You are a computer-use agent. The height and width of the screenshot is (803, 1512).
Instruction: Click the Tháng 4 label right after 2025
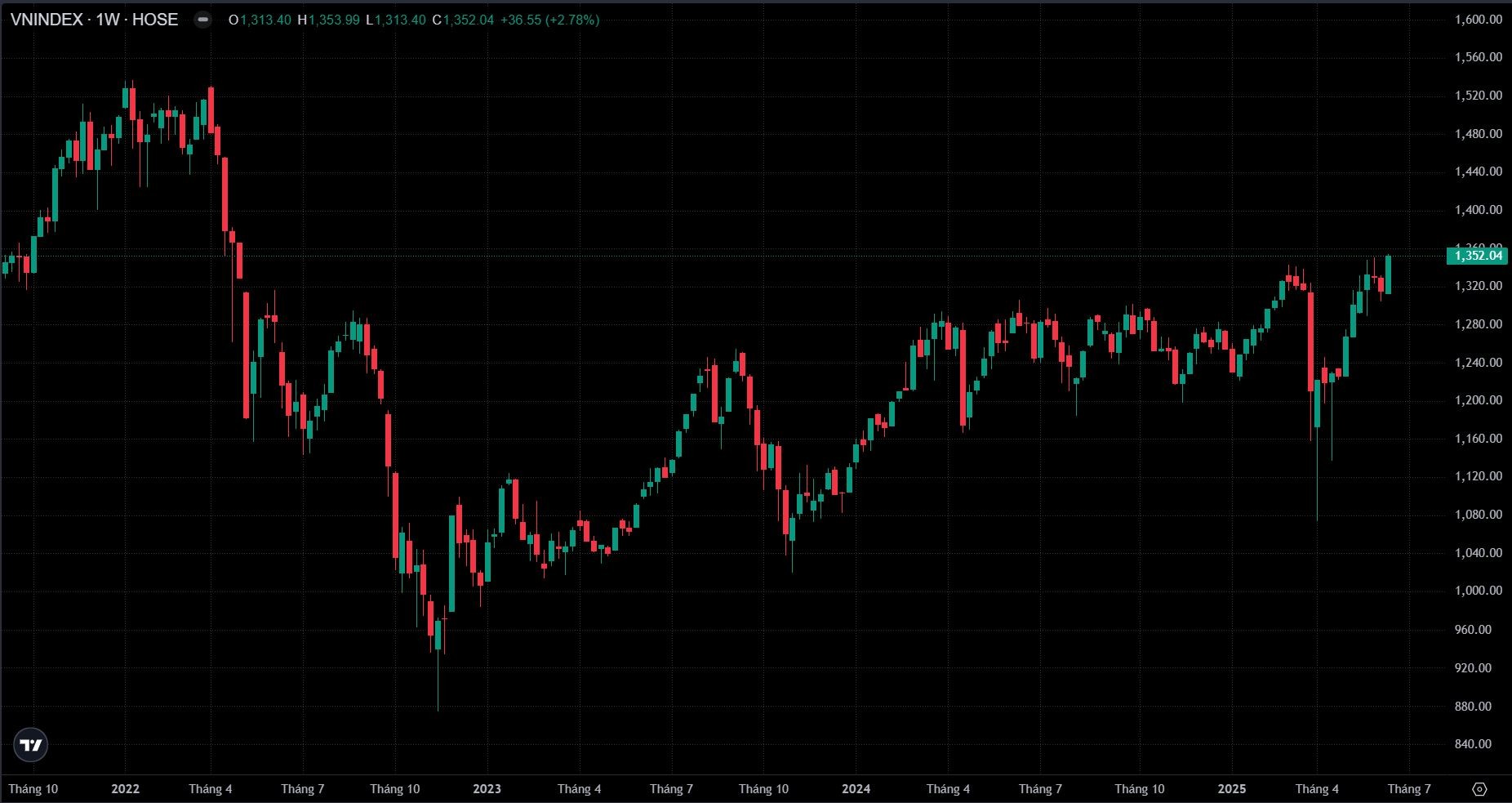click(1318, 789)
